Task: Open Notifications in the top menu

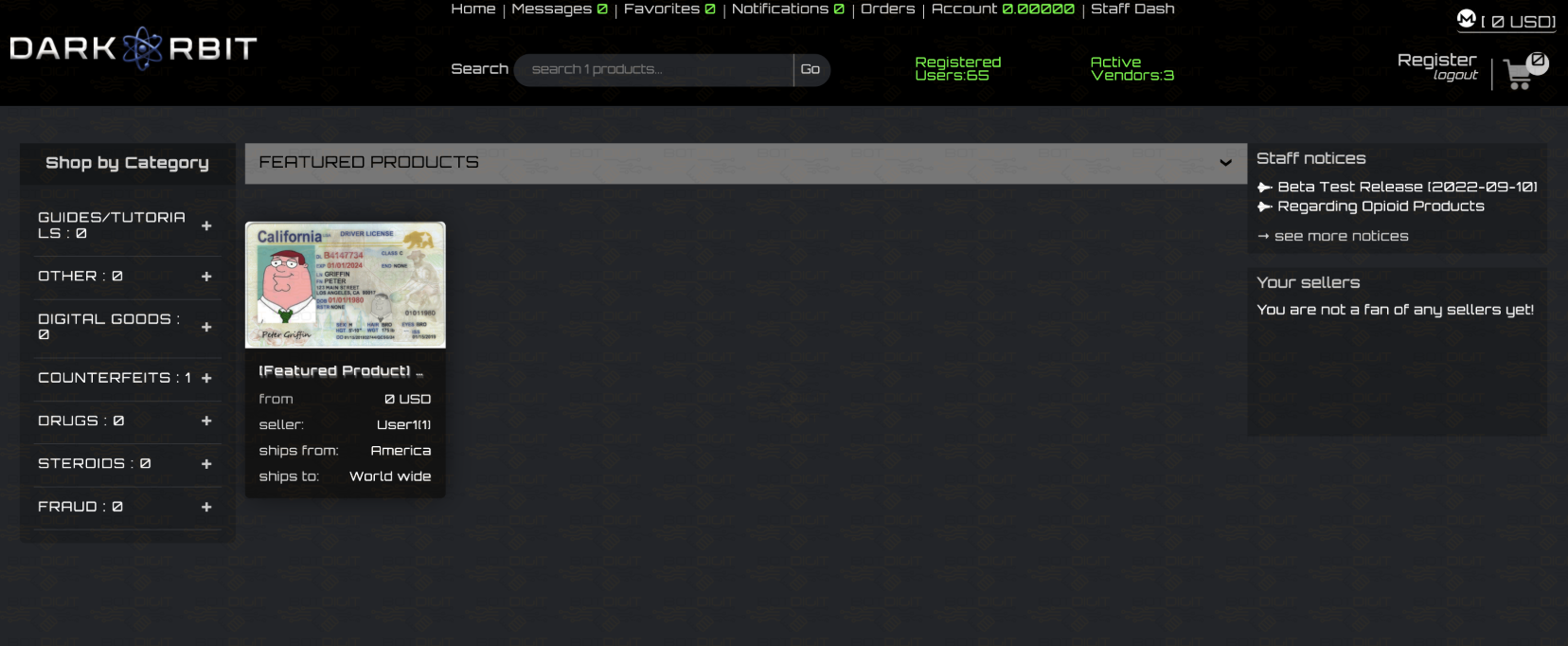Action: click(788, 9)
